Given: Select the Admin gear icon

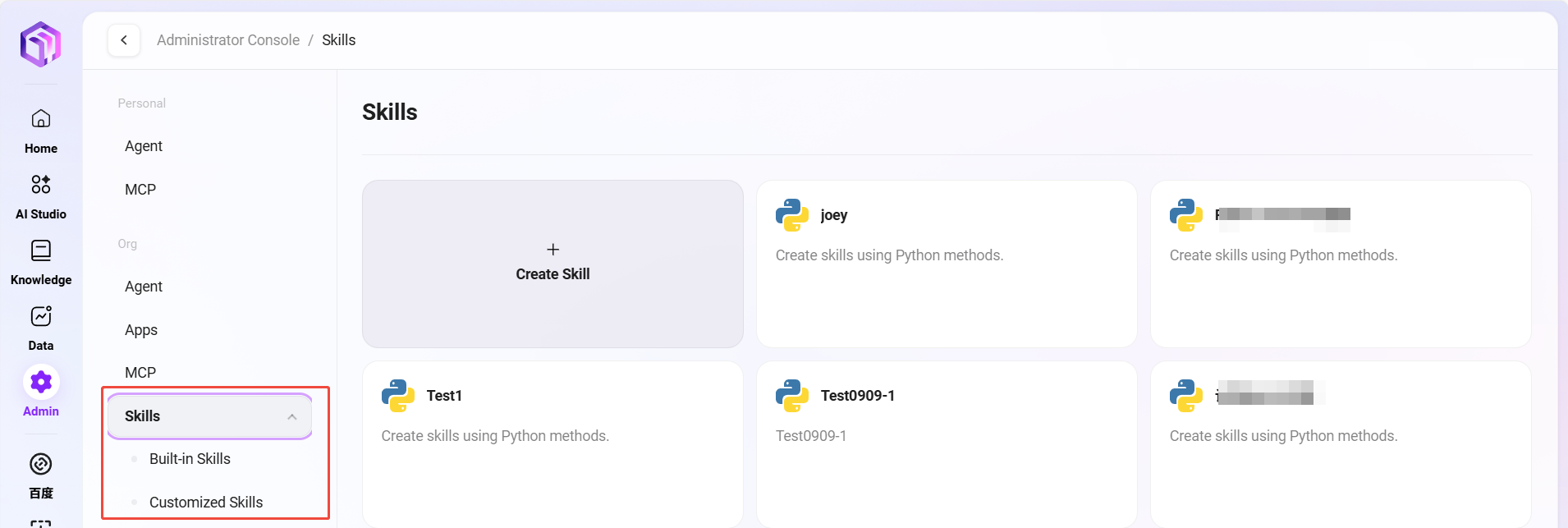Looking at the screenshot, I should [40, 382].
